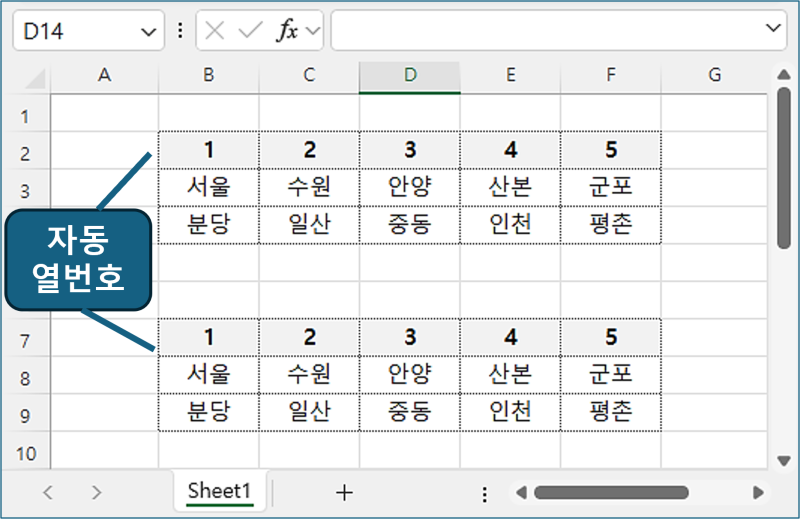Click the cell containing 서울 in row 3
Viewport: 800px width, 519px height.
tap(208, 187)
